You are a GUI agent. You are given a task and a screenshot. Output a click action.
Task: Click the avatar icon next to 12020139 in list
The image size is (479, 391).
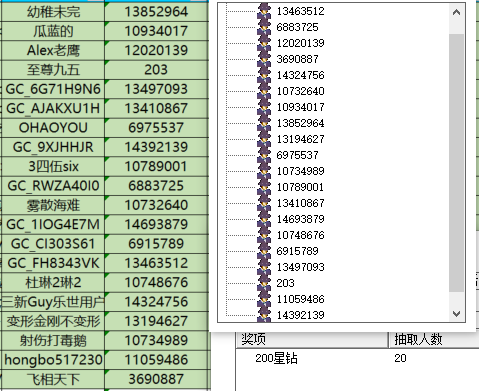264,43
